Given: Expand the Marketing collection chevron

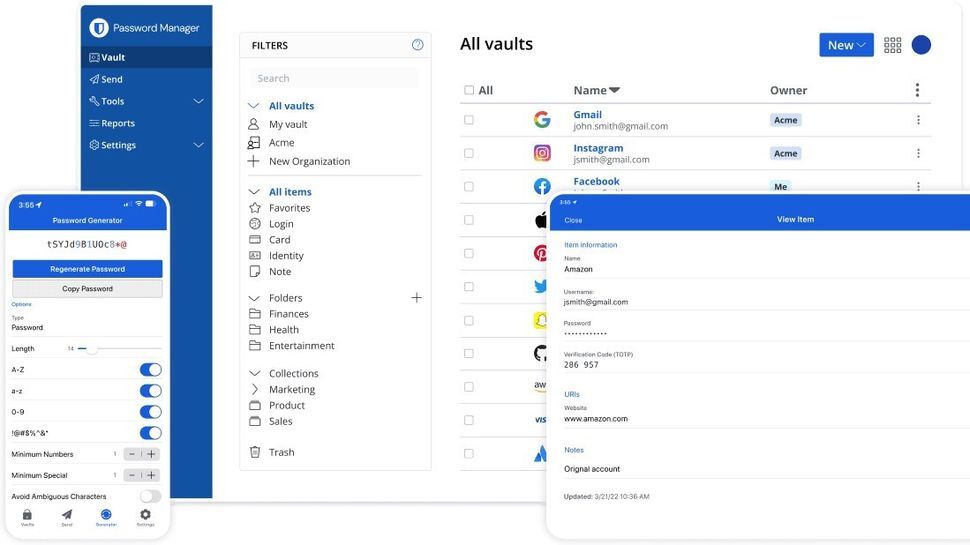Looking at the screenshot, I should [x=254, y=389].
